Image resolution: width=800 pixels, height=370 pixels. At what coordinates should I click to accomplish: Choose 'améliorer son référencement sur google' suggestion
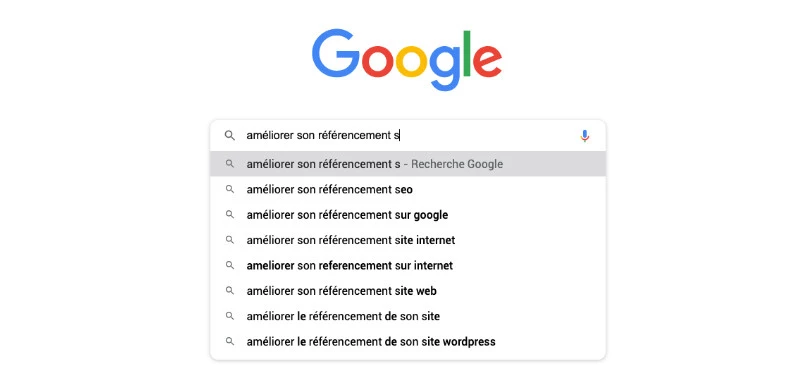(408, 215)
